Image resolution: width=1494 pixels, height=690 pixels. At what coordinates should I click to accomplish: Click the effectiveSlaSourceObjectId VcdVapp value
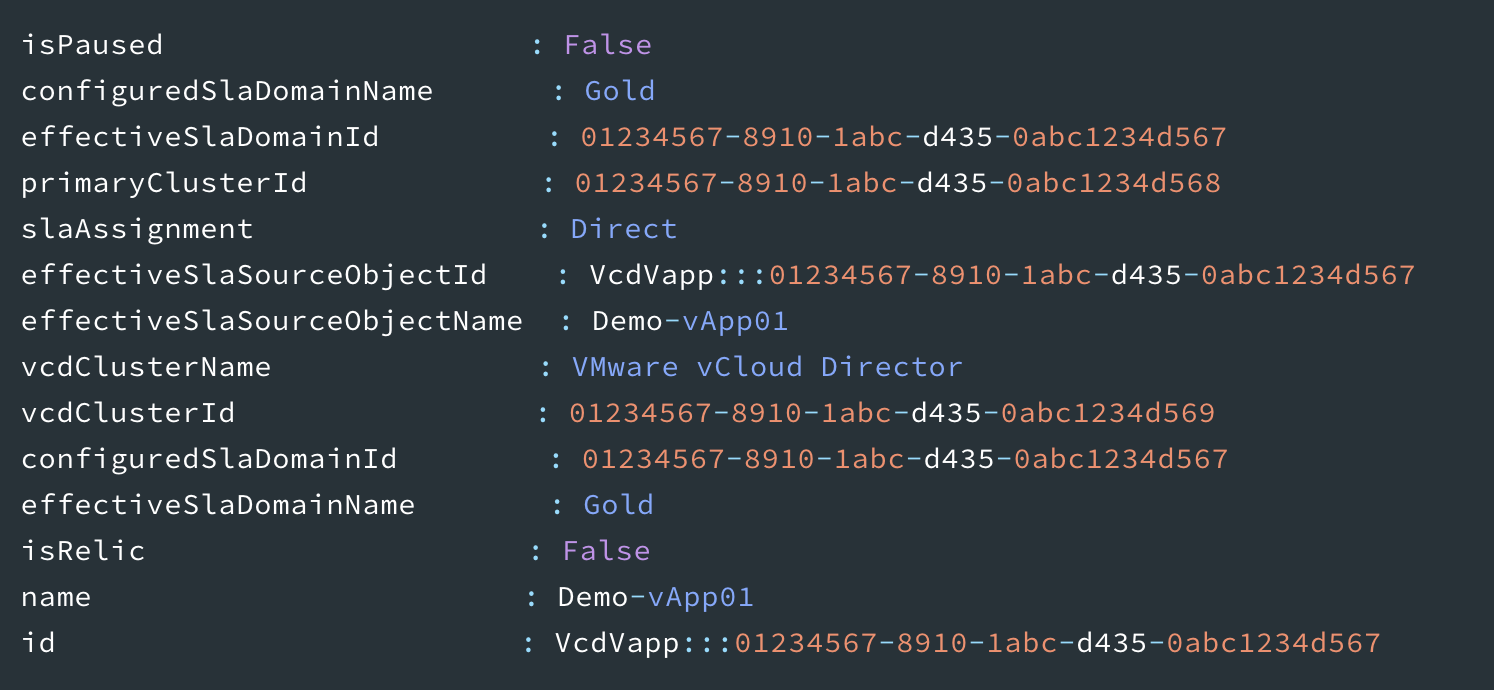click(1002, 275)
